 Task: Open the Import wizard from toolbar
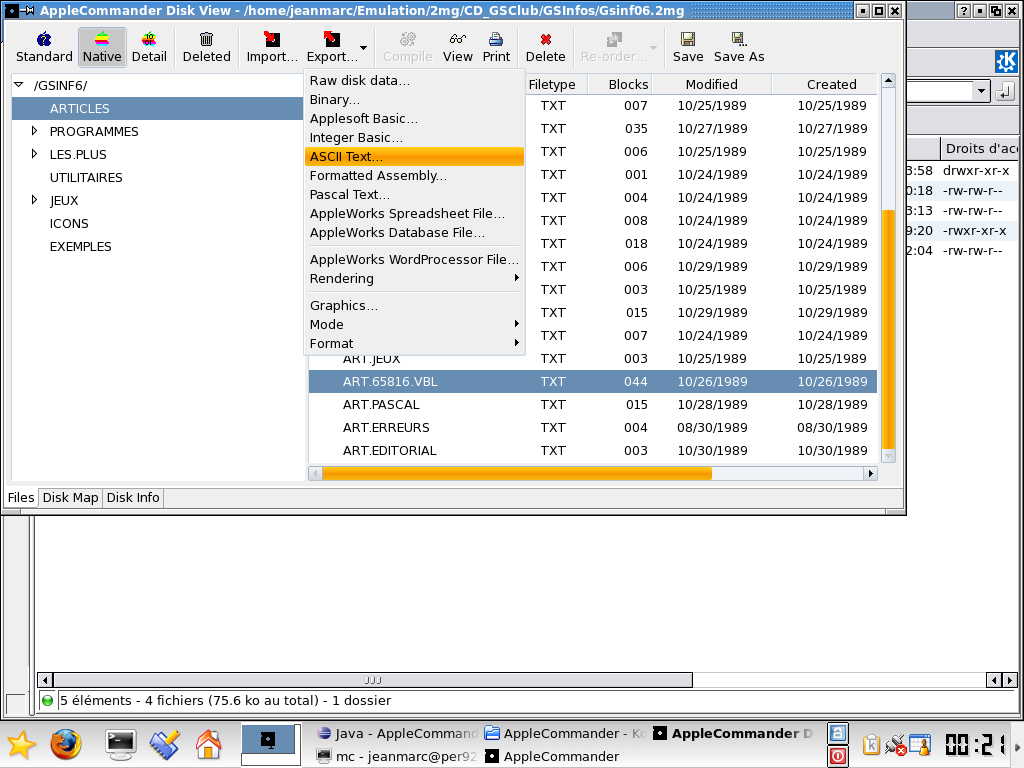[272, 47]
